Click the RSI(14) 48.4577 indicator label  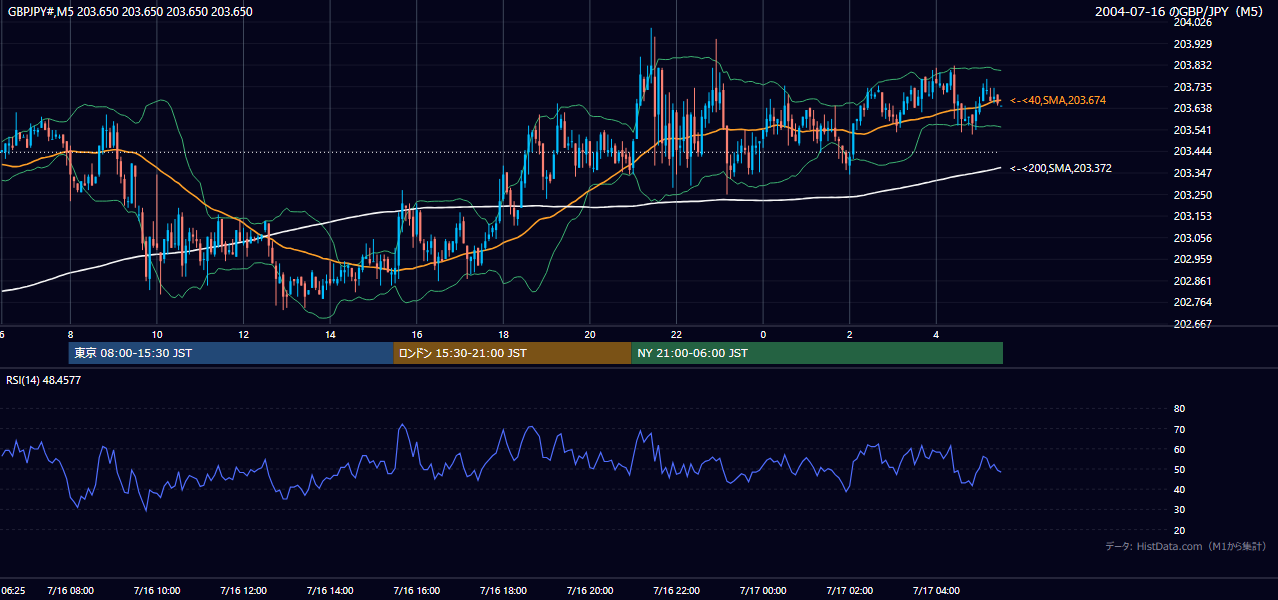(x=44, y=380)
